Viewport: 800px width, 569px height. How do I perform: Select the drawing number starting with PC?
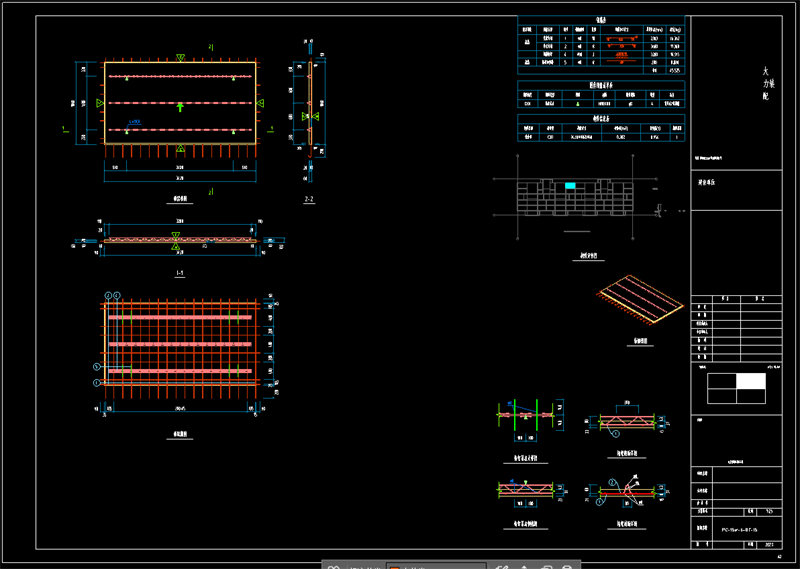[739, 530]
